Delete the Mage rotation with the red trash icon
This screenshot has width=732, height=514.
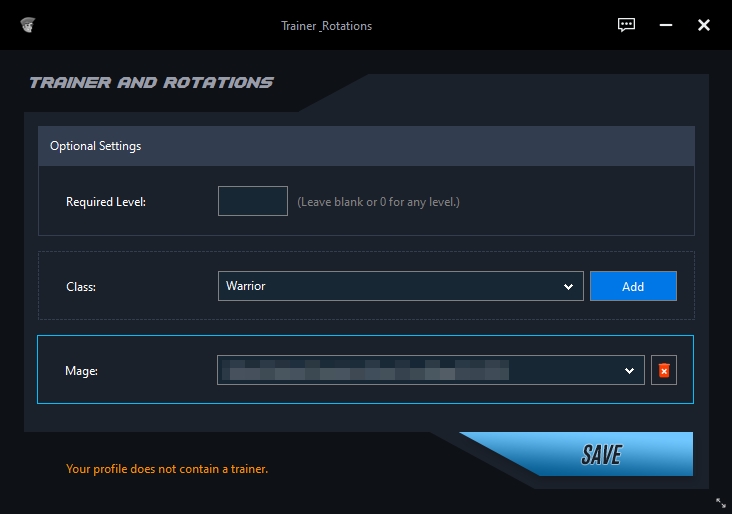click(x=663, y=371)
